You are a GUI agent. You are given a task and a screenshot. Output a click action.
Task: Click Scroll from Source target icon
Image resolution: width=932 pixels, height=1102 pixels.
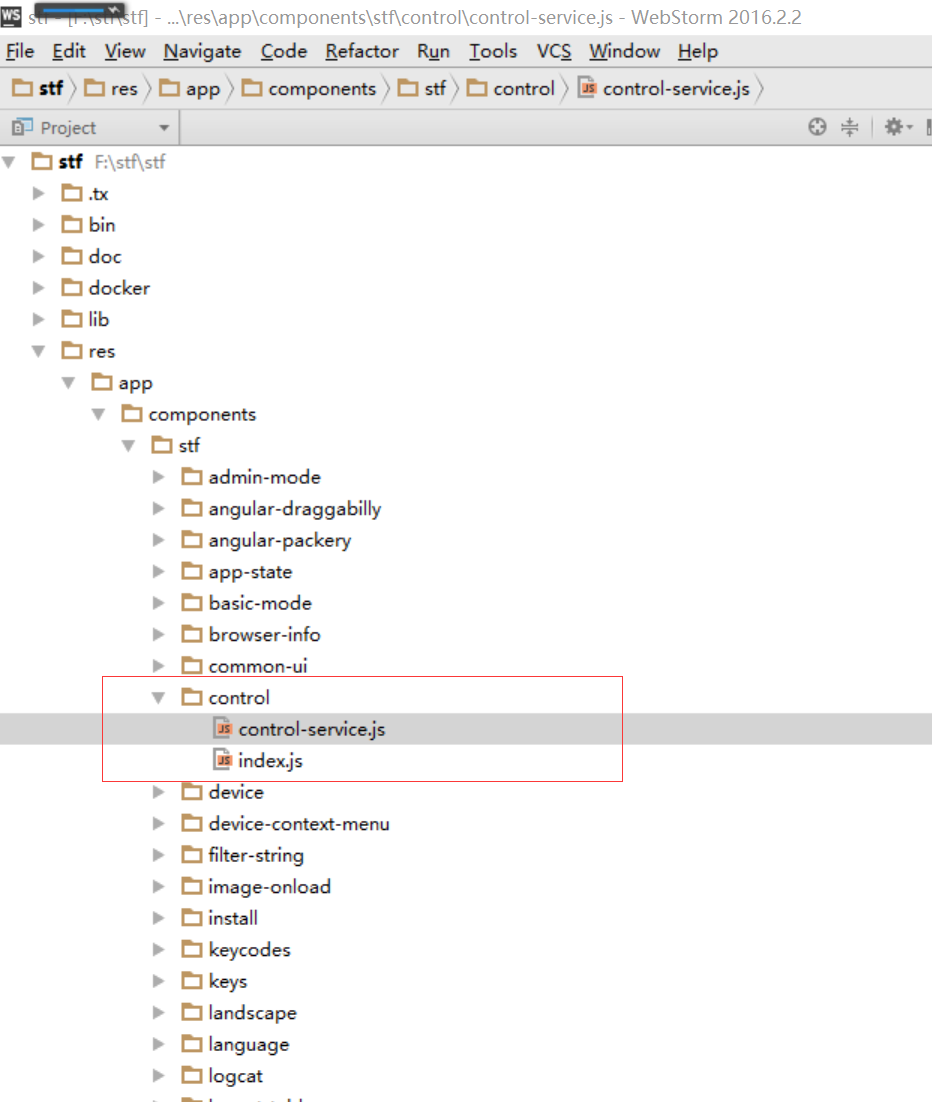pos(817,127)
